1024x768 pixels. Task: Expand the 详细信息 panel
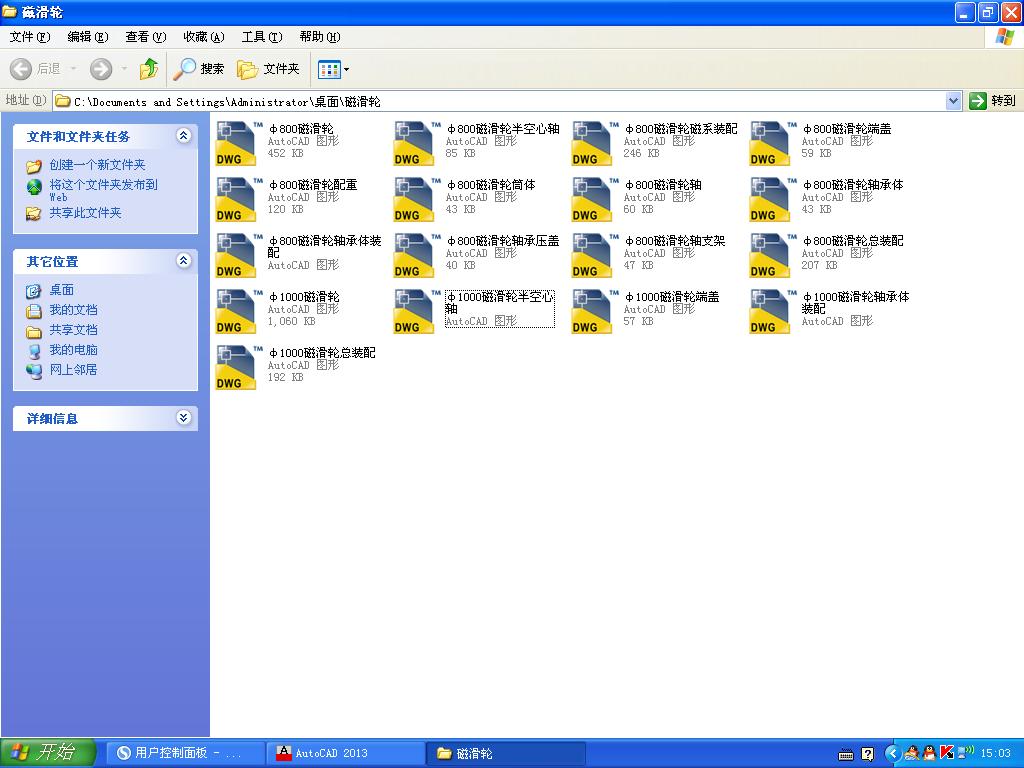click(x=183, y=418)
